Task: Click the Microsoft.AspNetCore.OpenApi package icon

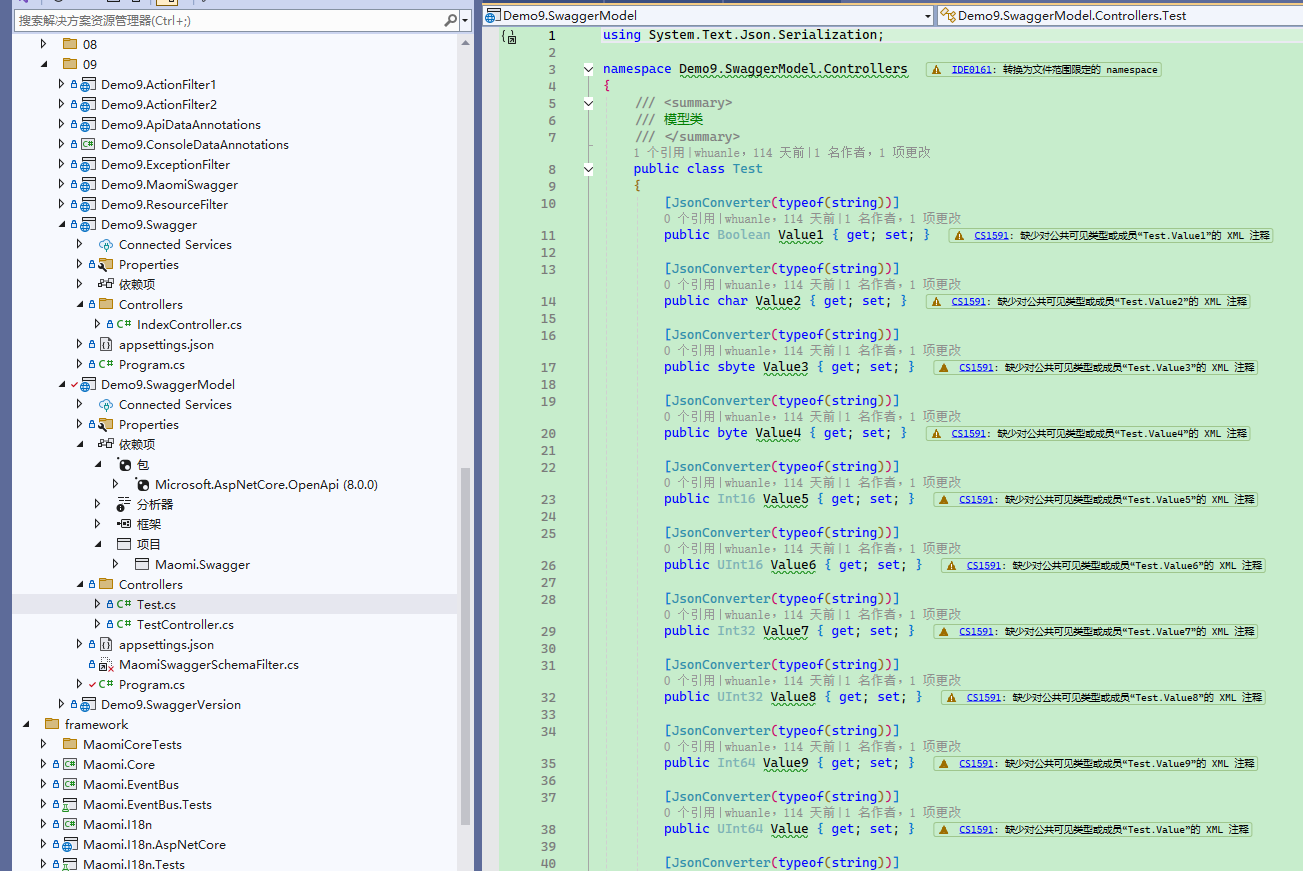Action: (x=142, y=485)
